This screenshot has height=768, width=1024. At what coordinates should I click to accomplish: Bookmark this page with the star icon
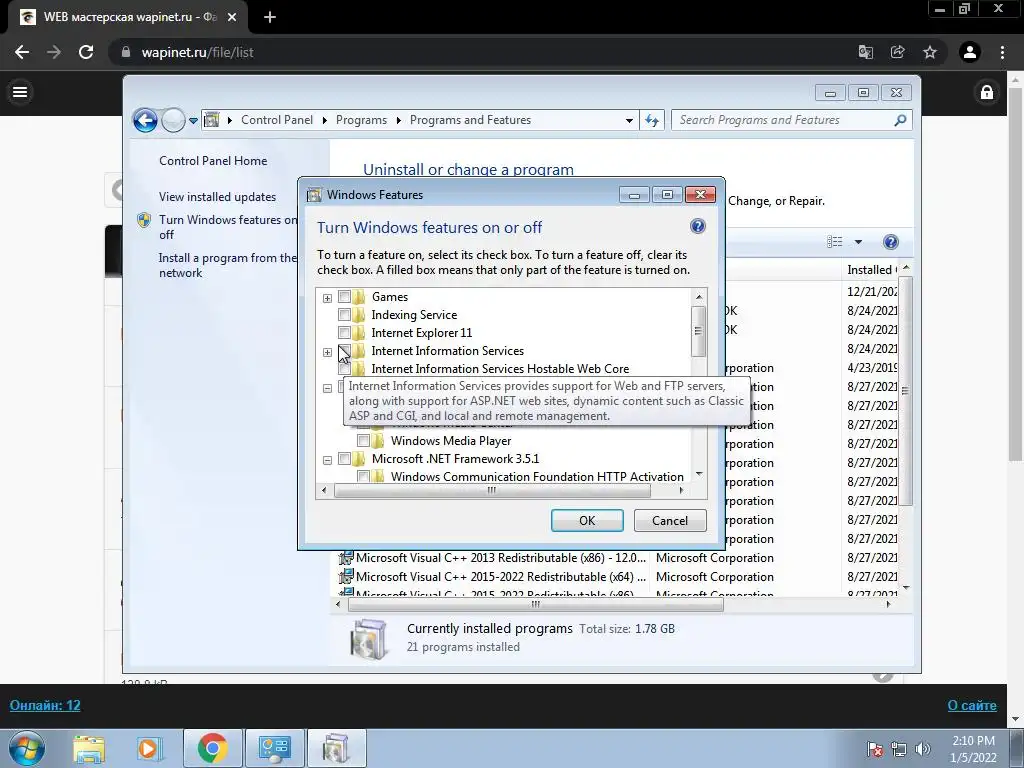click(x=930, y=52)
